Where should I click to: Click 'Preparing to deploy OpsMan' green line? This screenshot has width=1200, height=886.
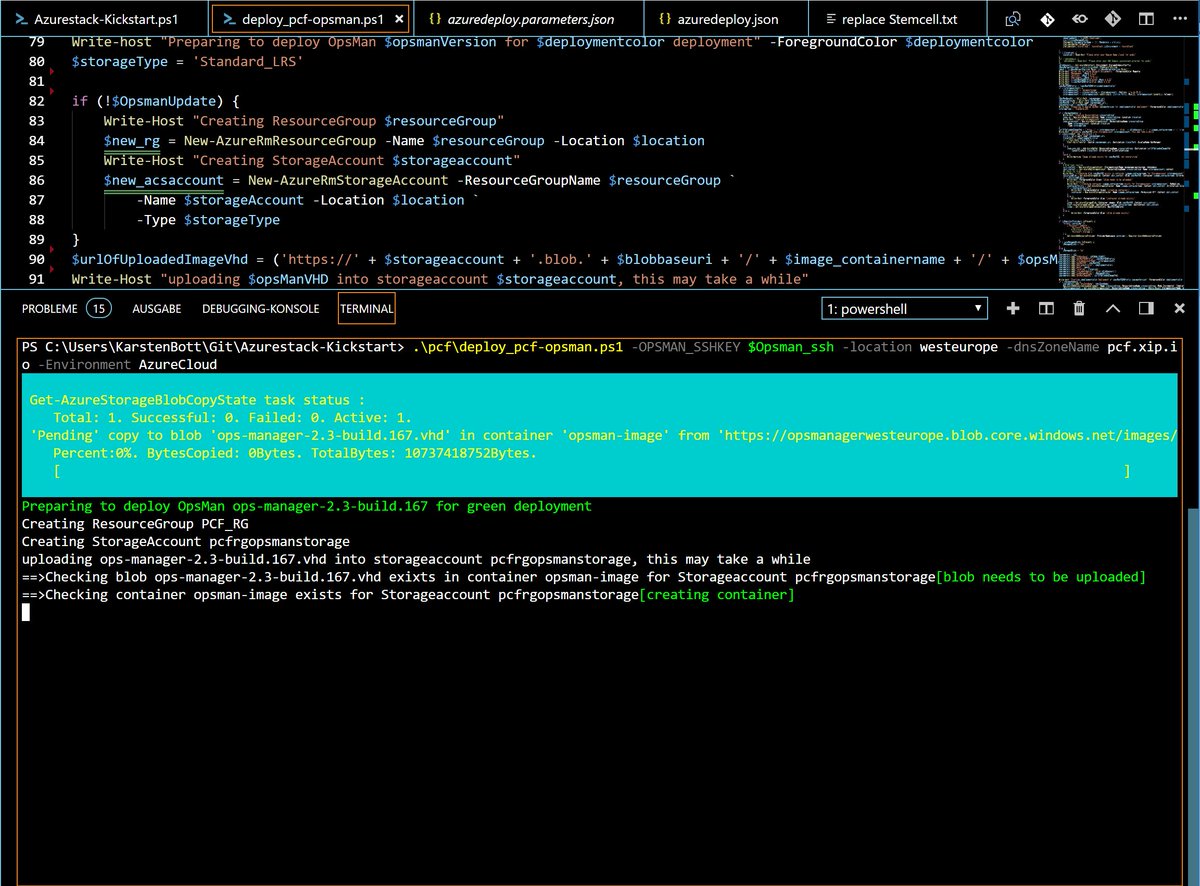coord(306,506)
